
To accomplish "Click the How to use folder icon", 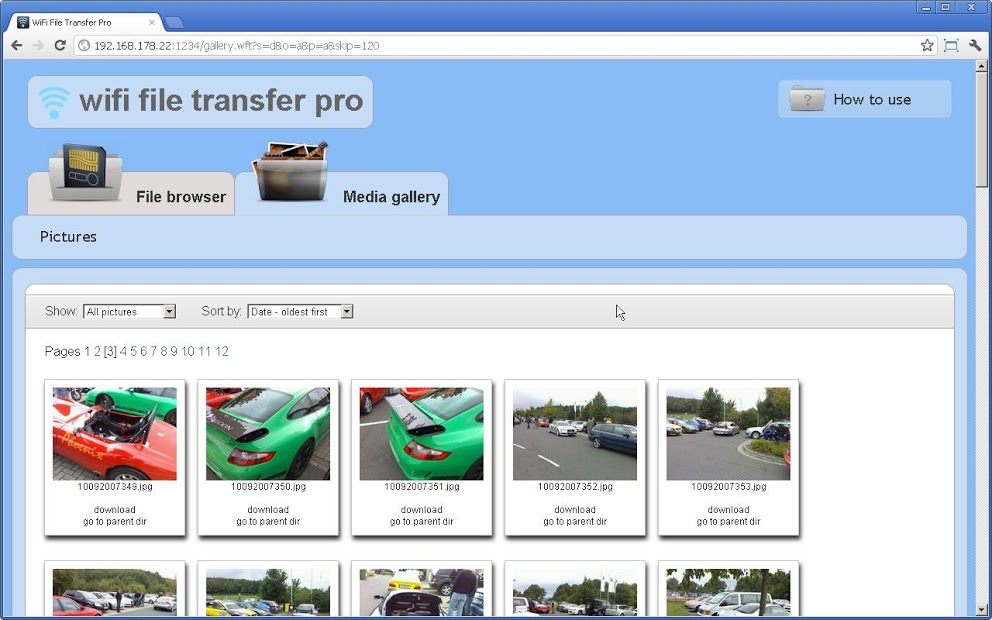I will click(807, 99).
